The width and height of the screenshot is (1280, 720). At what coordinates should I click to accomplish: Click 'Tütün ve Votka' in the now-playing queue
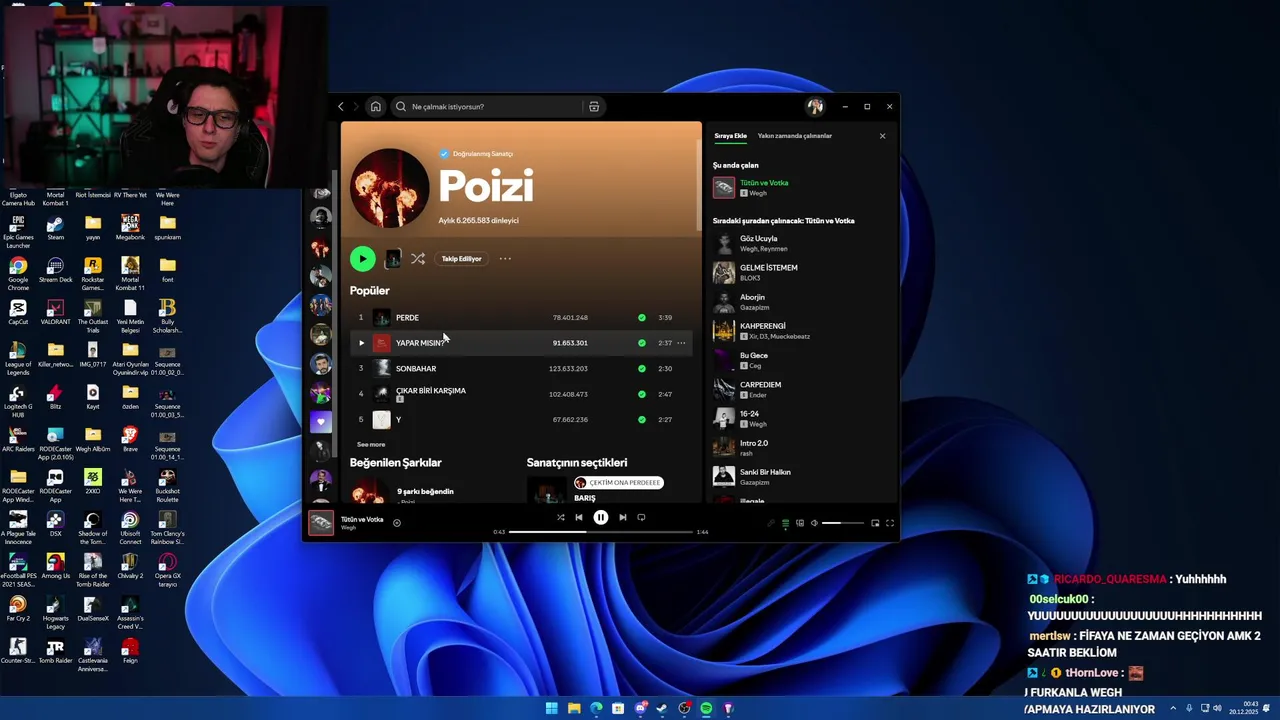tap(764, 183)
